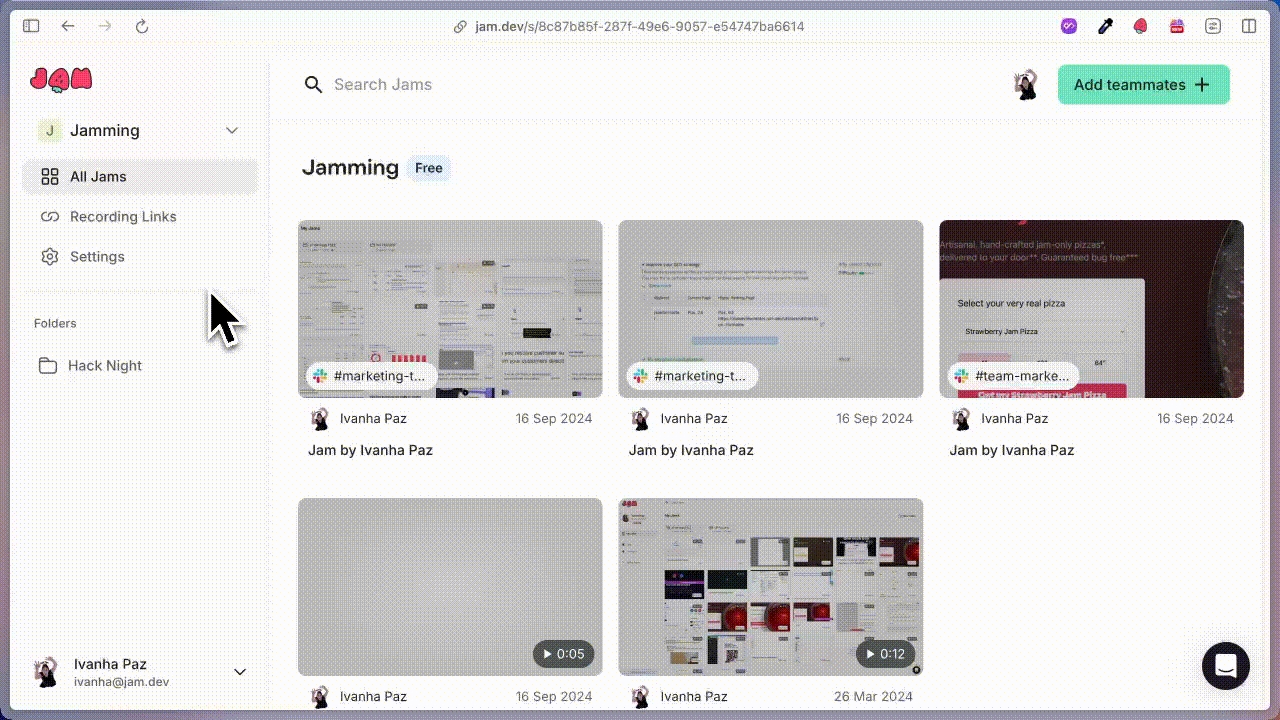The width and height of the screenshot is (1280, 720).
Task: Open Settings in the sidebar
Action: click(x=97, y=257)
